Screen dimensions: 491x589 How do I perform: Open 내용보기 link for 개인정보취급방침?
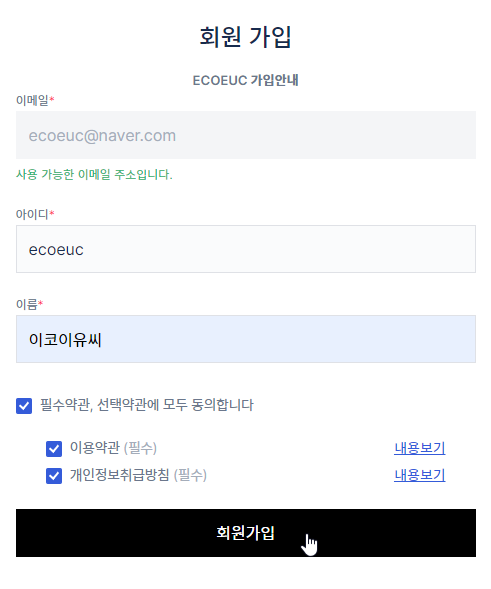420,476
